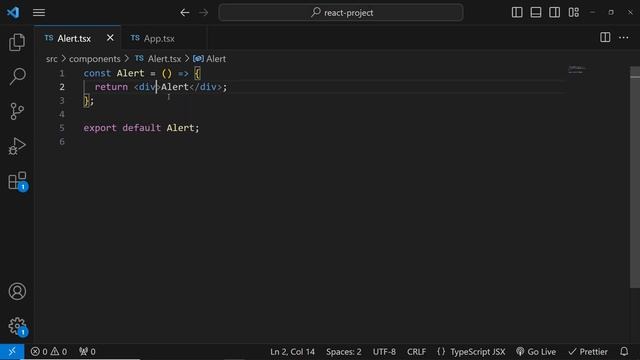
Task: Click the notifications bell icon
Action: point(624,351)
